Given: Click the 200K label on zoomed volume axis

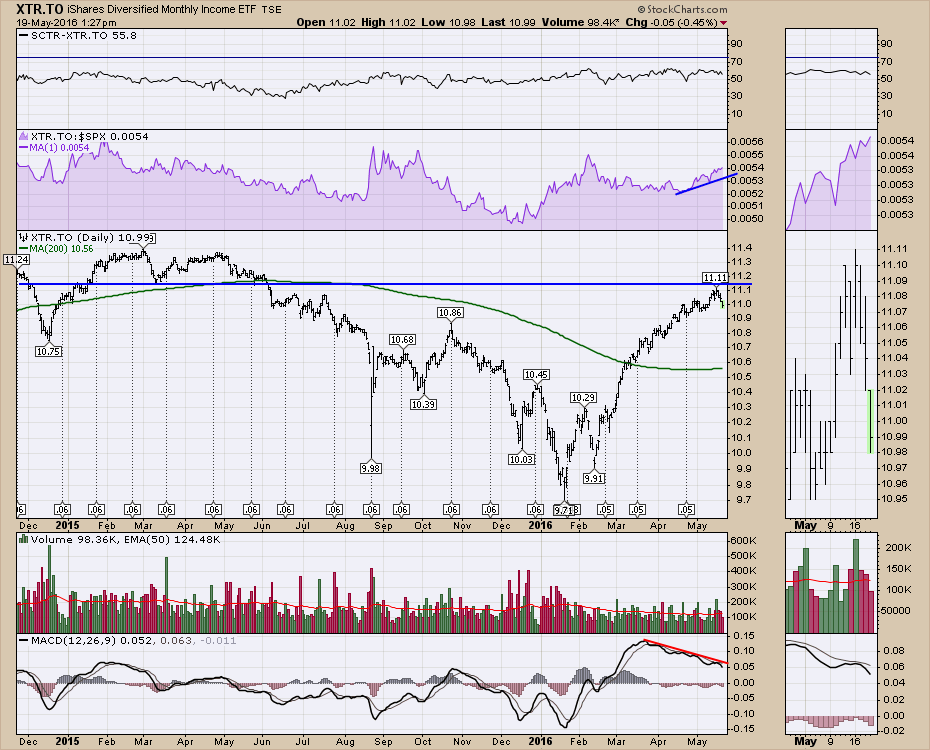Looking at the screenshot, I should [x=898, y=547].
